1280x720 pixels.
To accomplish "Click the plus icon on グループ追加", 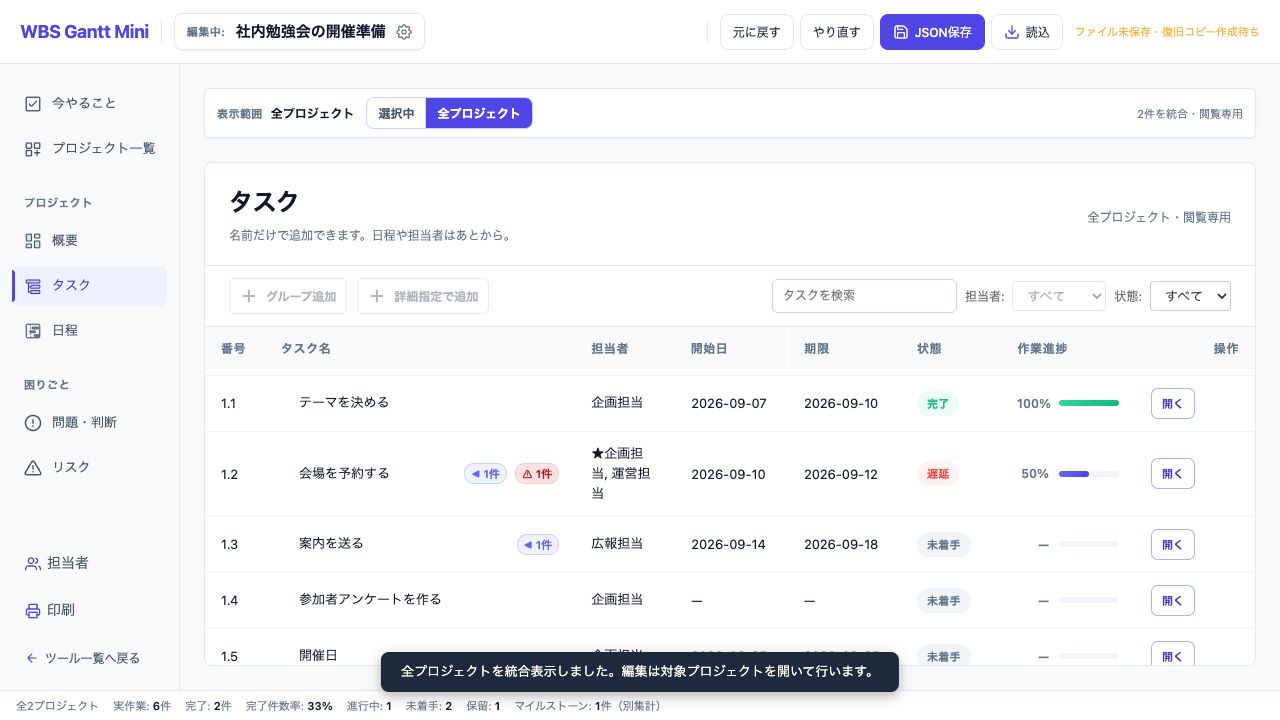I will tap(249, 296).
